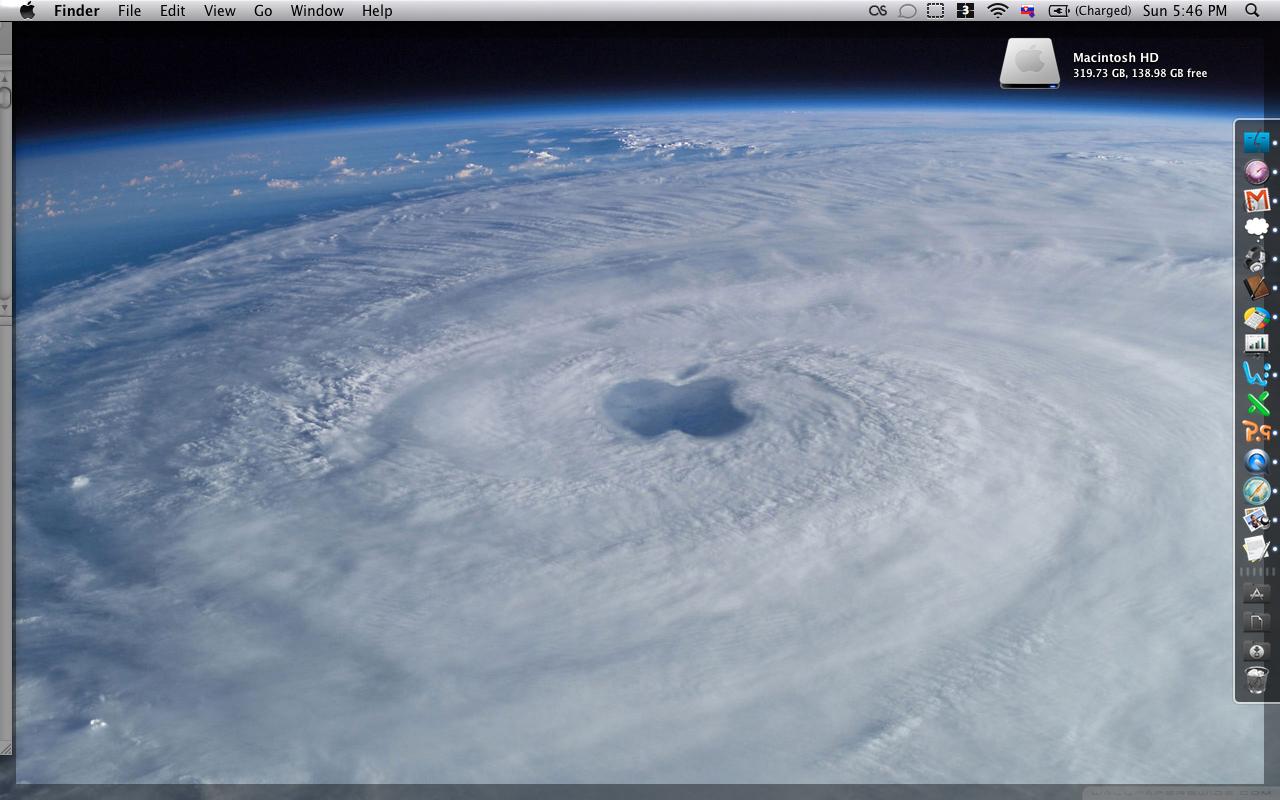Open the Wi-Fi status menu
This screenshot has width=1280, height=800.
coord(997,11)
